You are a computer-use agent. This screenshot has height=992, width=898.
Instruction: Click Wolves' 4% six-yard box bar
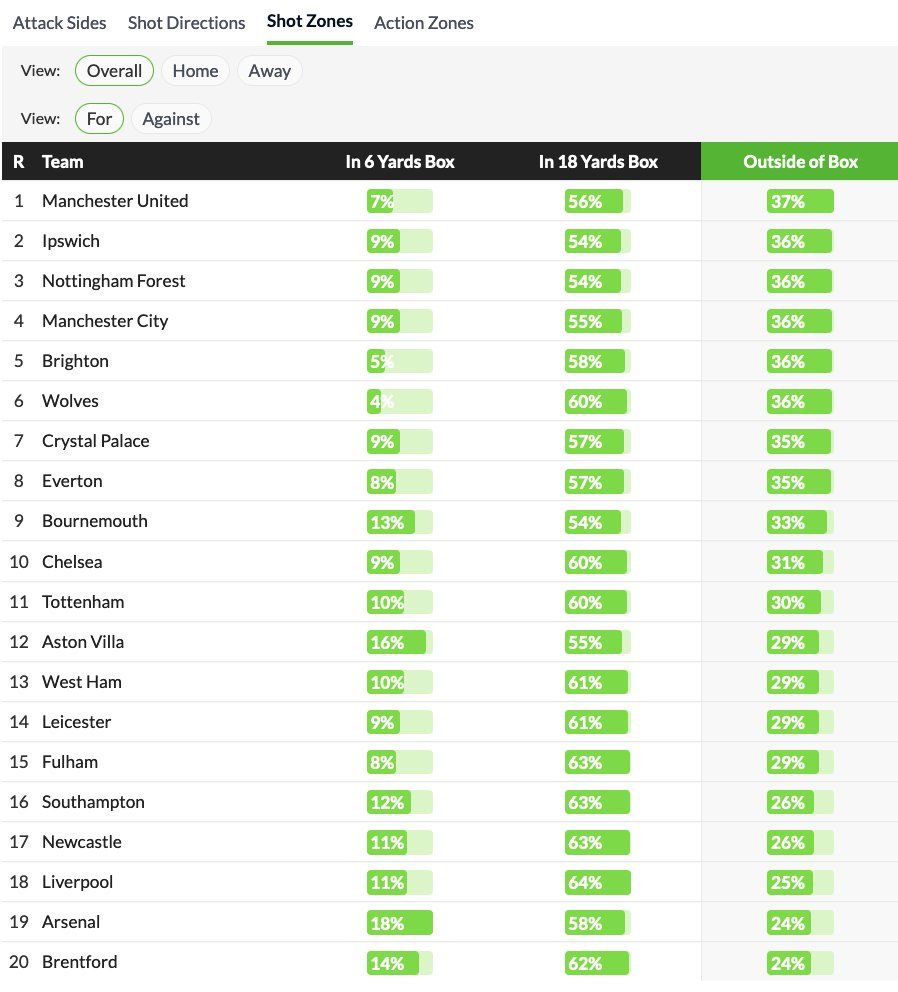(399, 401)
